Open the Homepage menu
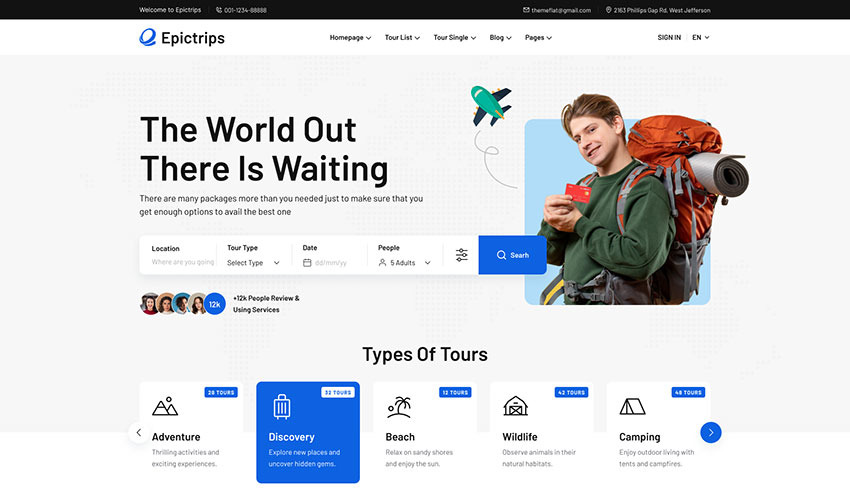Image resolution: width=850 pixels, height=500 pixels. tap(350, 38)
